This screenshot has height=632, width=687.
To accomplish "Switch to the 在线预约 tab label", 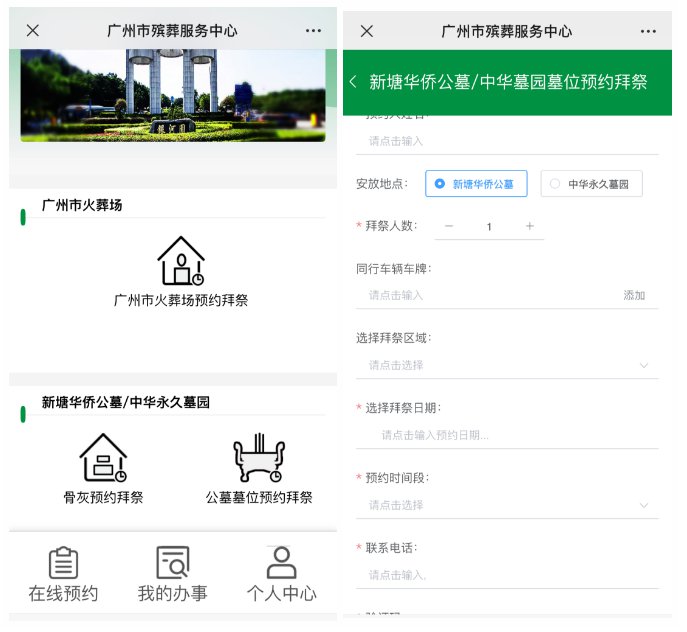I will click(x=64, y=593).
